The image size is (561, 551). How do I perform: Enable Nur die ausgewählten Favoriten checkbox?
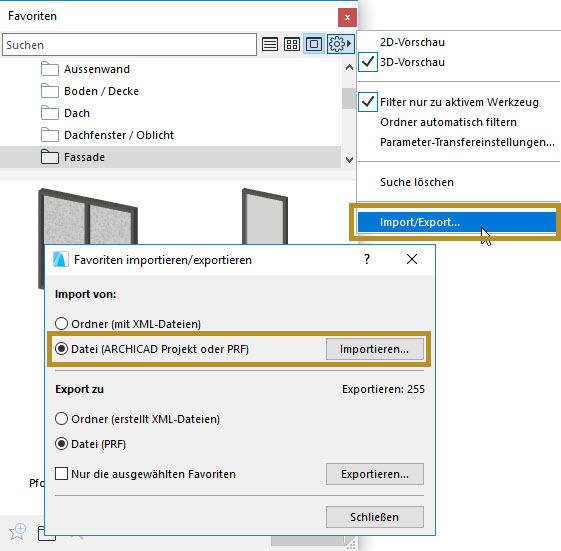click(x=62, y=474)
